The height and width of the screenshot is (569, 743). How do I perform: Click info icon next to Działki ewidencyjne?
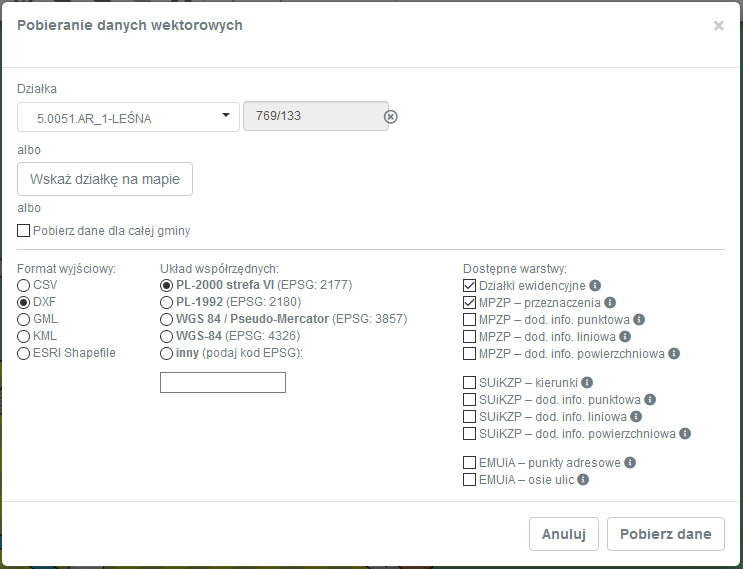click(x=595, y=285)
